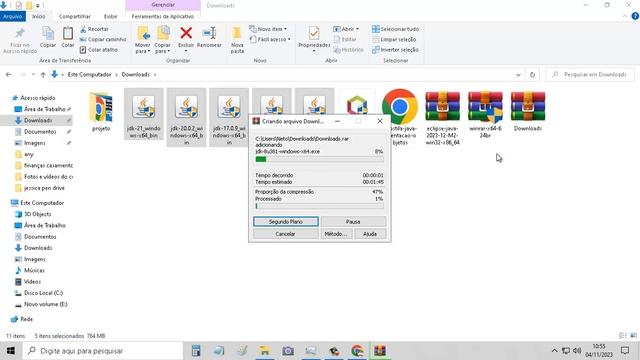Open the Abrir dropdown in ribbon

pos(346,29)
